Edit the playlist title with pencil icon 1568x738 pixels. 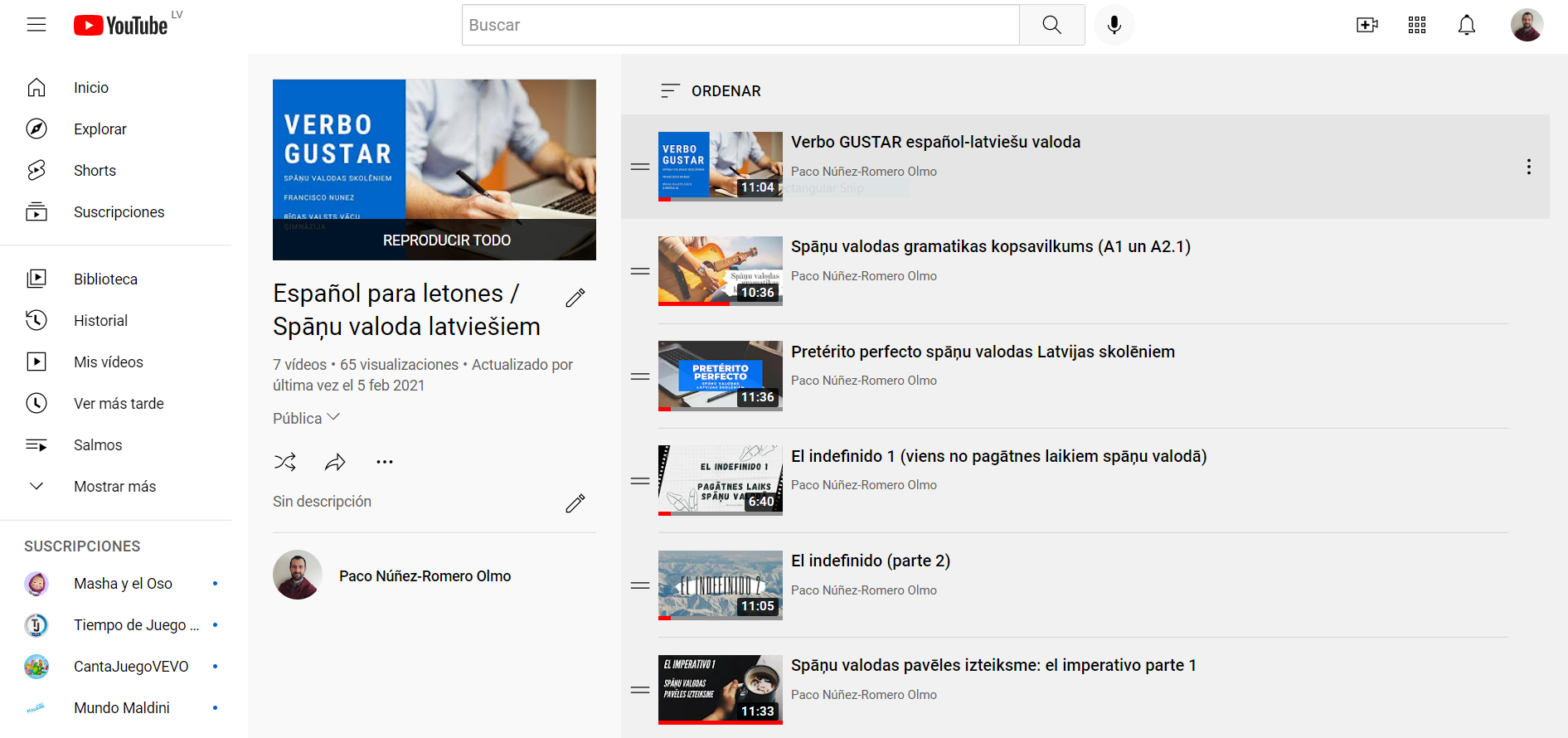click(x=575, y=298)
